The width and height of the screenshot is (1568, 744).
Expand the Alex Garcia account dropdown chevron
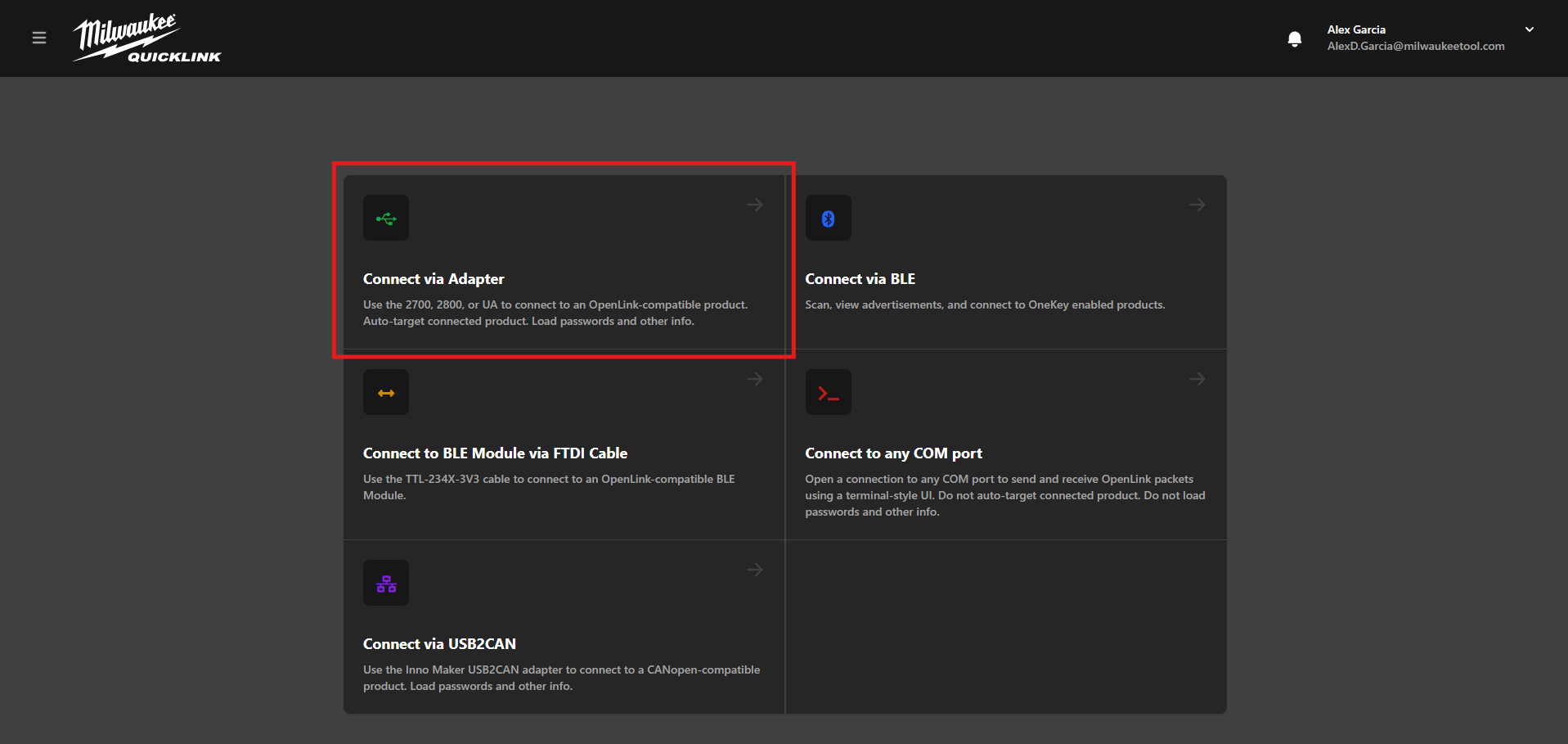[1530, 29]
